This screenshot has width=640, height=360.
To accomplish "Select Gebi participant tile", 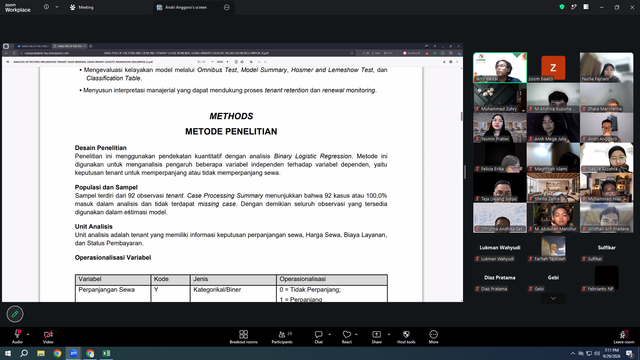I will pos(553,278).
